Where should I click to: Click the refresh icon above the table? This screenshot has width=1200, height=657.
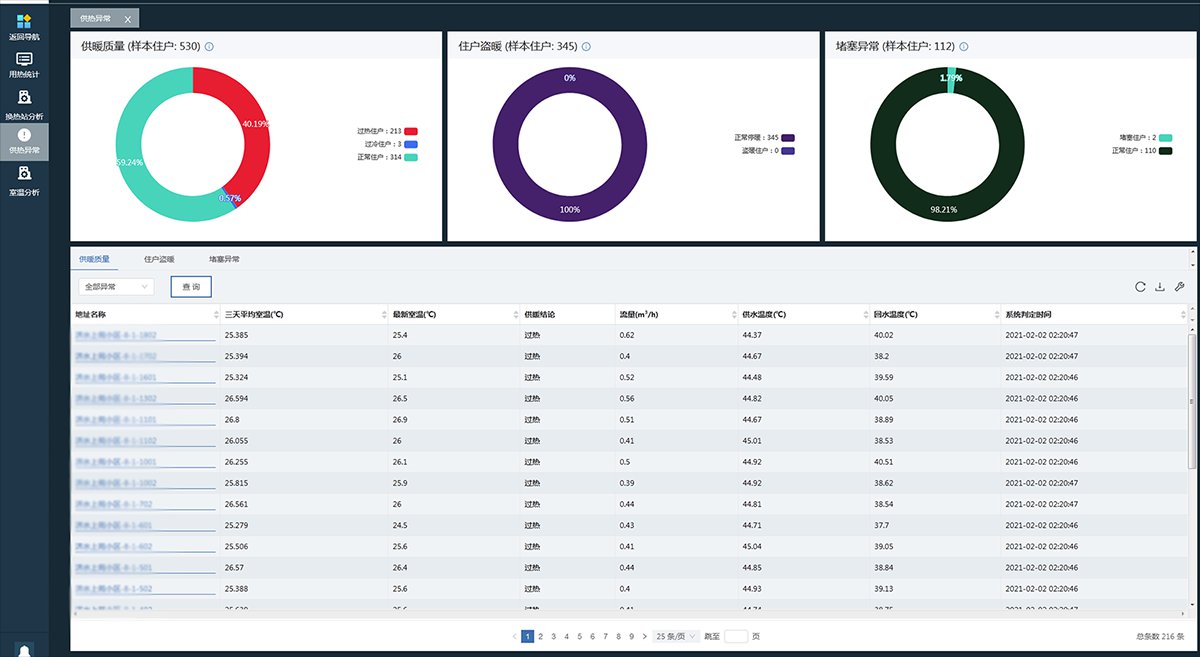[1140, 287]
